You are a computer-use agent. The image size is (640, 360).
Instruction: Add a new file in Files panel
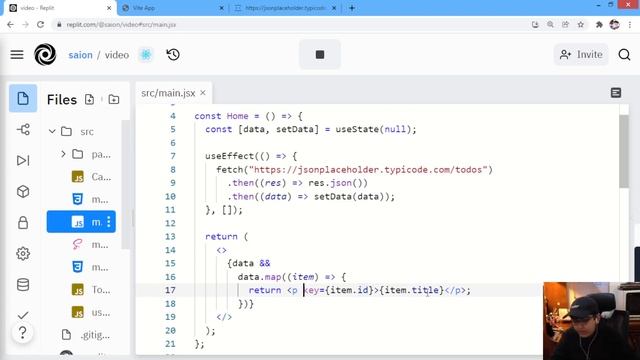coord(89,99)
